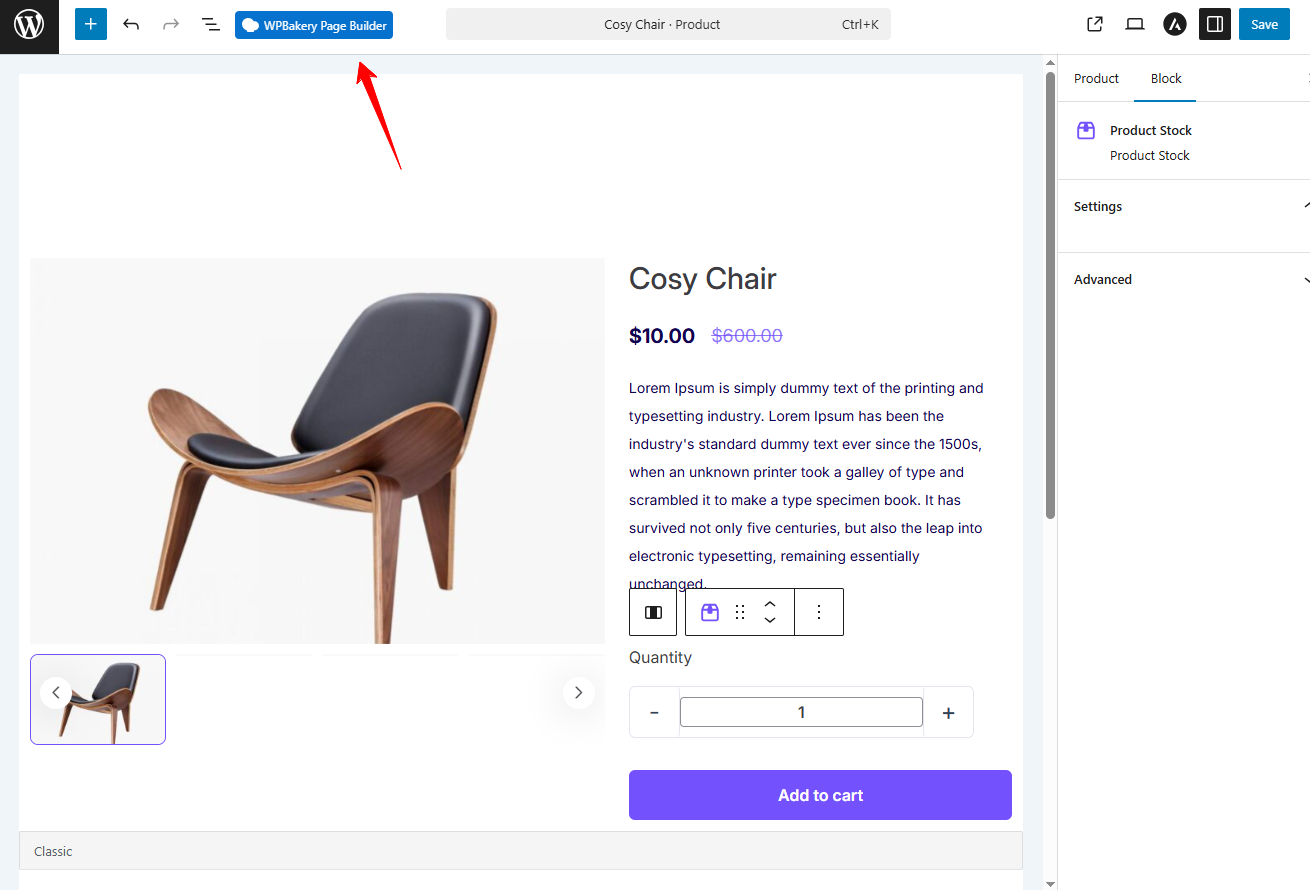This screenshot has width=1310, height=890.
Task: Click the blue Save button
Action: tap(1264, 24)
